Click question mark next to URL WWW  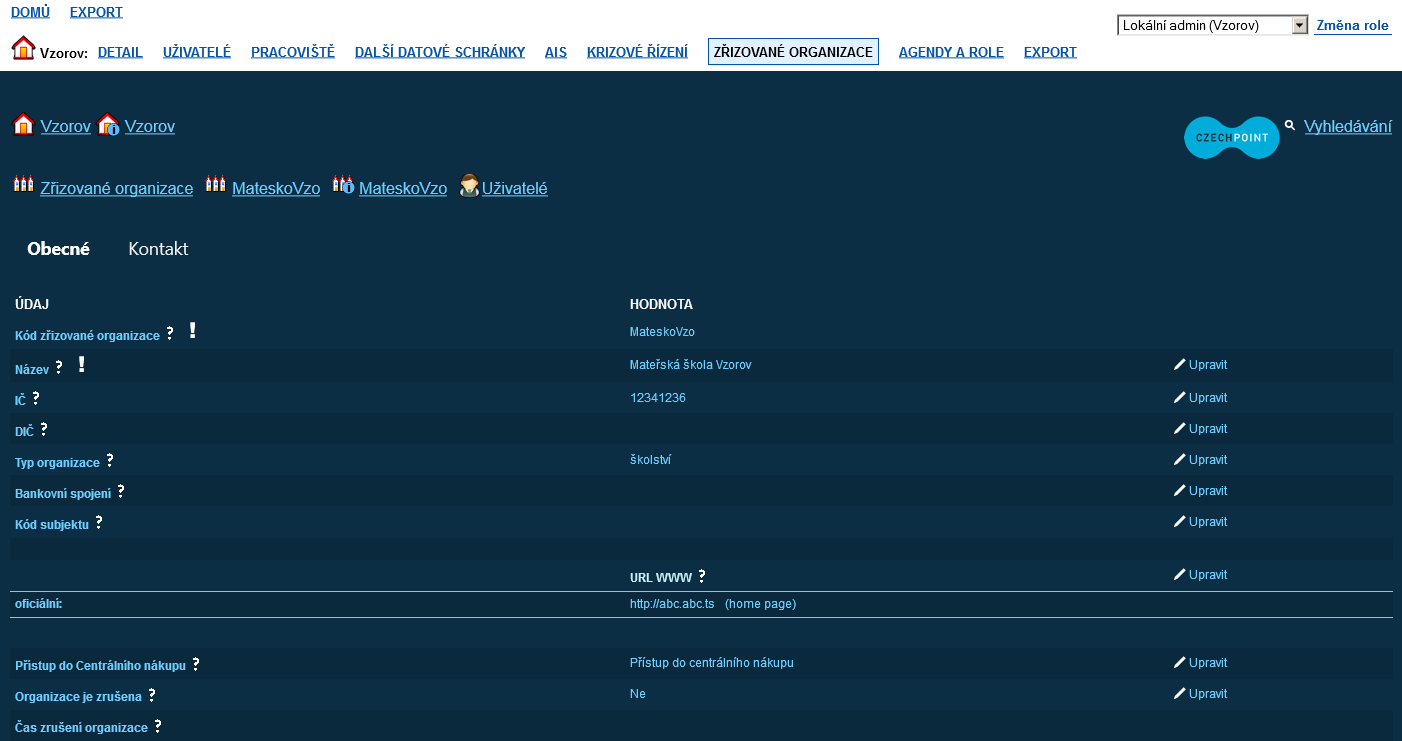click(702, 576)
